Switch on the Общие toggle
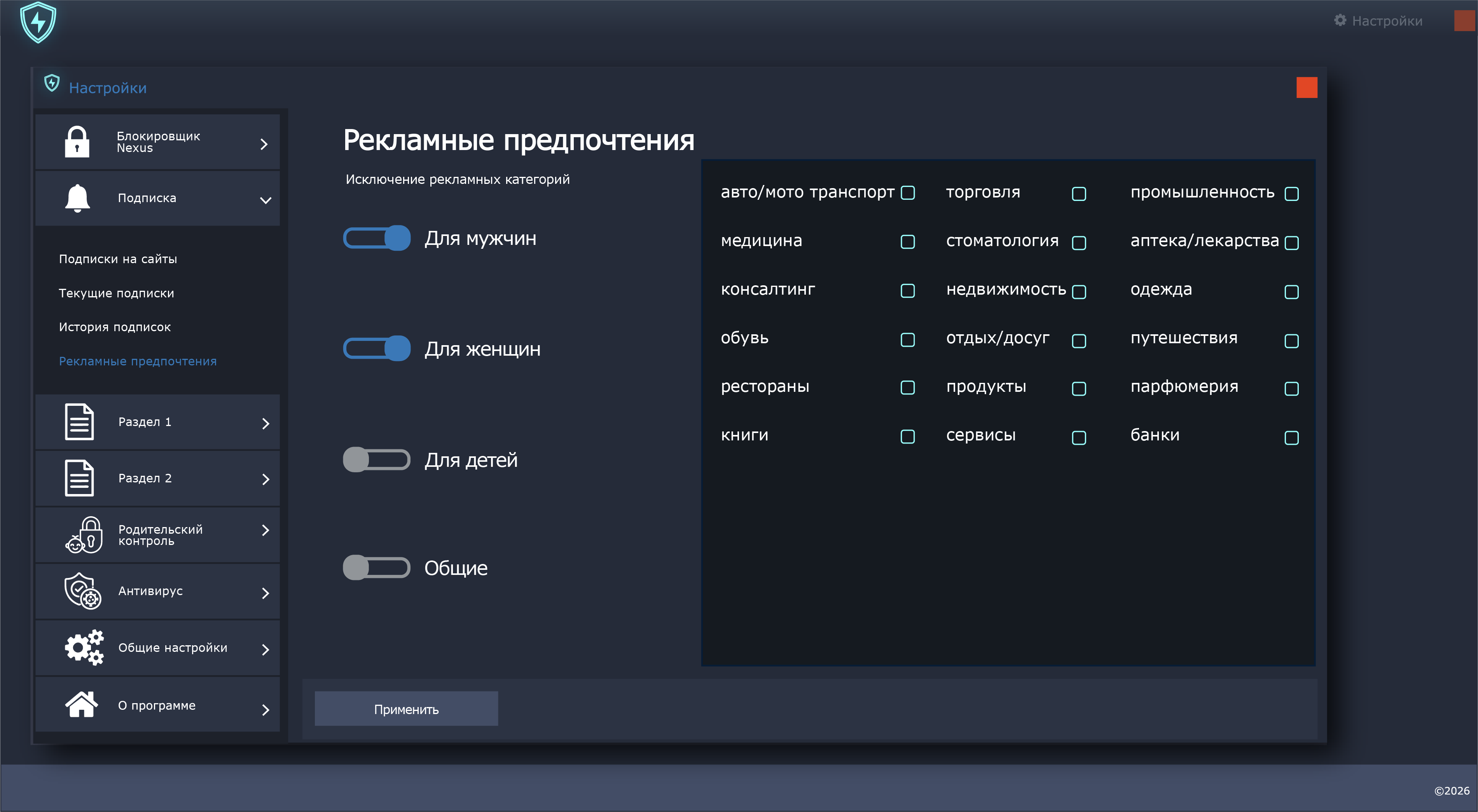This screenshot has height=812, width=1478. [377, 568]
